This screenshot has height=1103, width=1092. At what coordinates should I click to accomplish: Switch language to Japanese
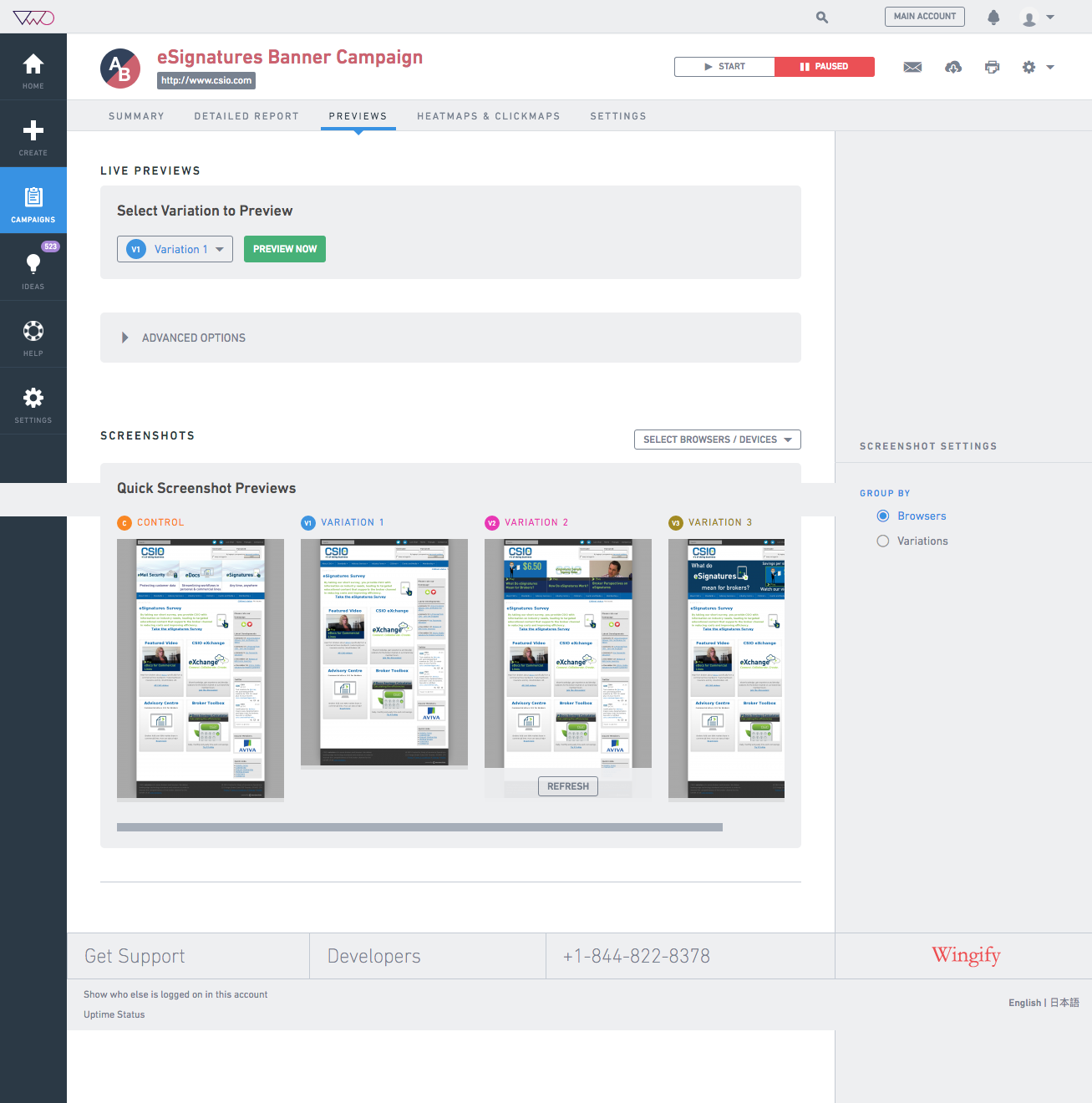click(1064, 1003)
